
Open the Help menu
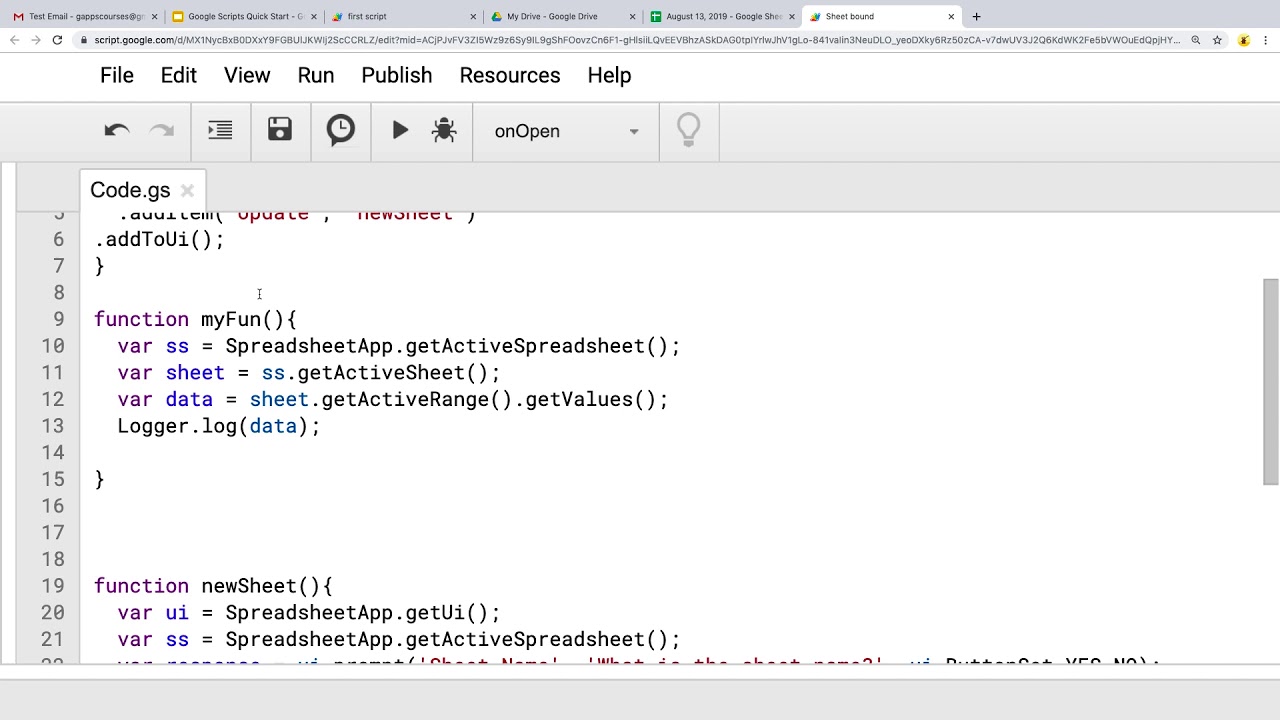point(609,75)
